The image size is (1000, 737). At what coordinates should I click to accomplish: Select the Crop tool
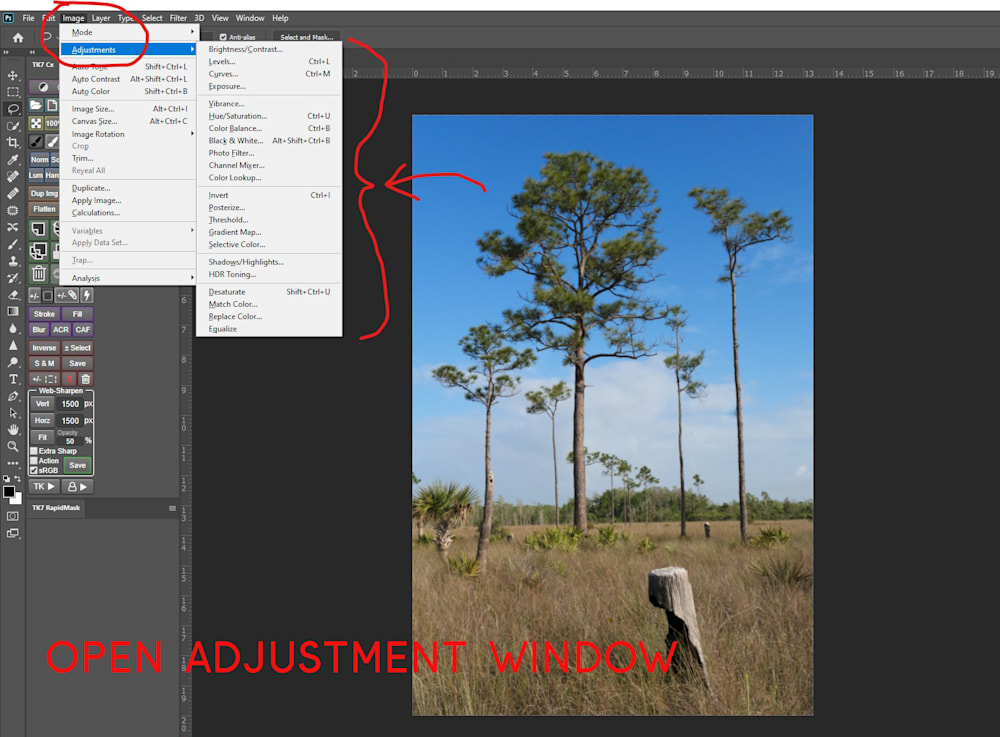(x=13, y=142)
